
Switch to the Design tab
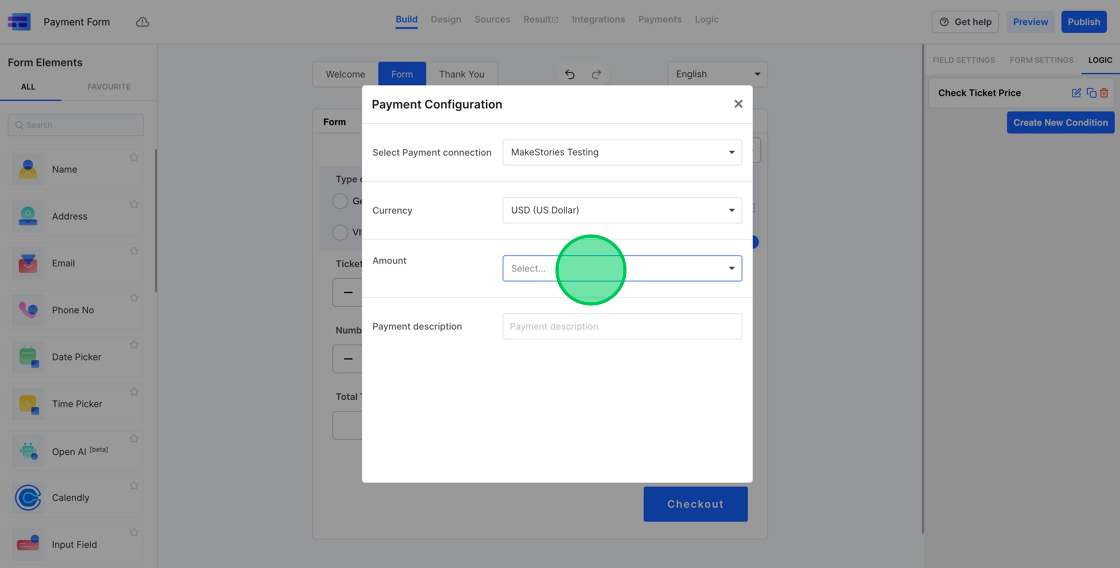coord(446,20)
